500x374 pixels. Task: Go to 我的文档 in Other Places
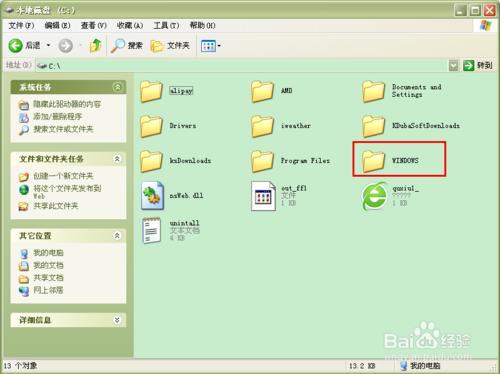48,266
